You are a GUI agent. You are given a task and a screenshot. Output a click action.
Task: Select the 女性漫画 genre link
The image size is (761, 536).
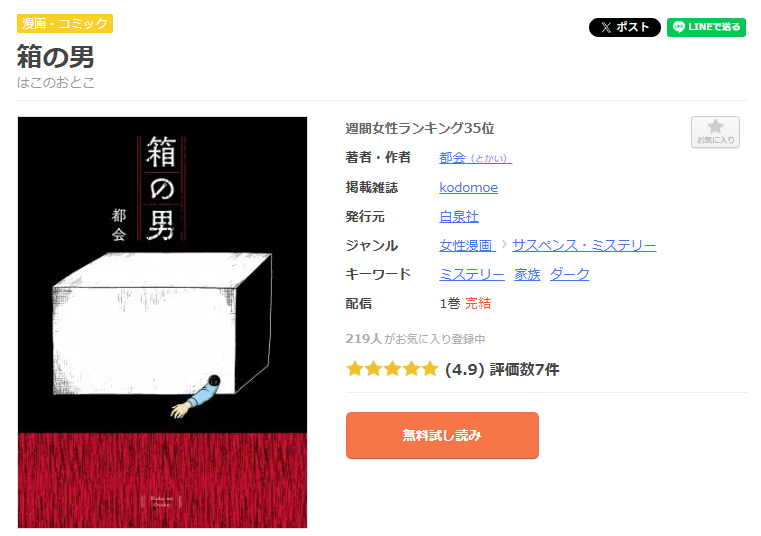tap(467, 246)
